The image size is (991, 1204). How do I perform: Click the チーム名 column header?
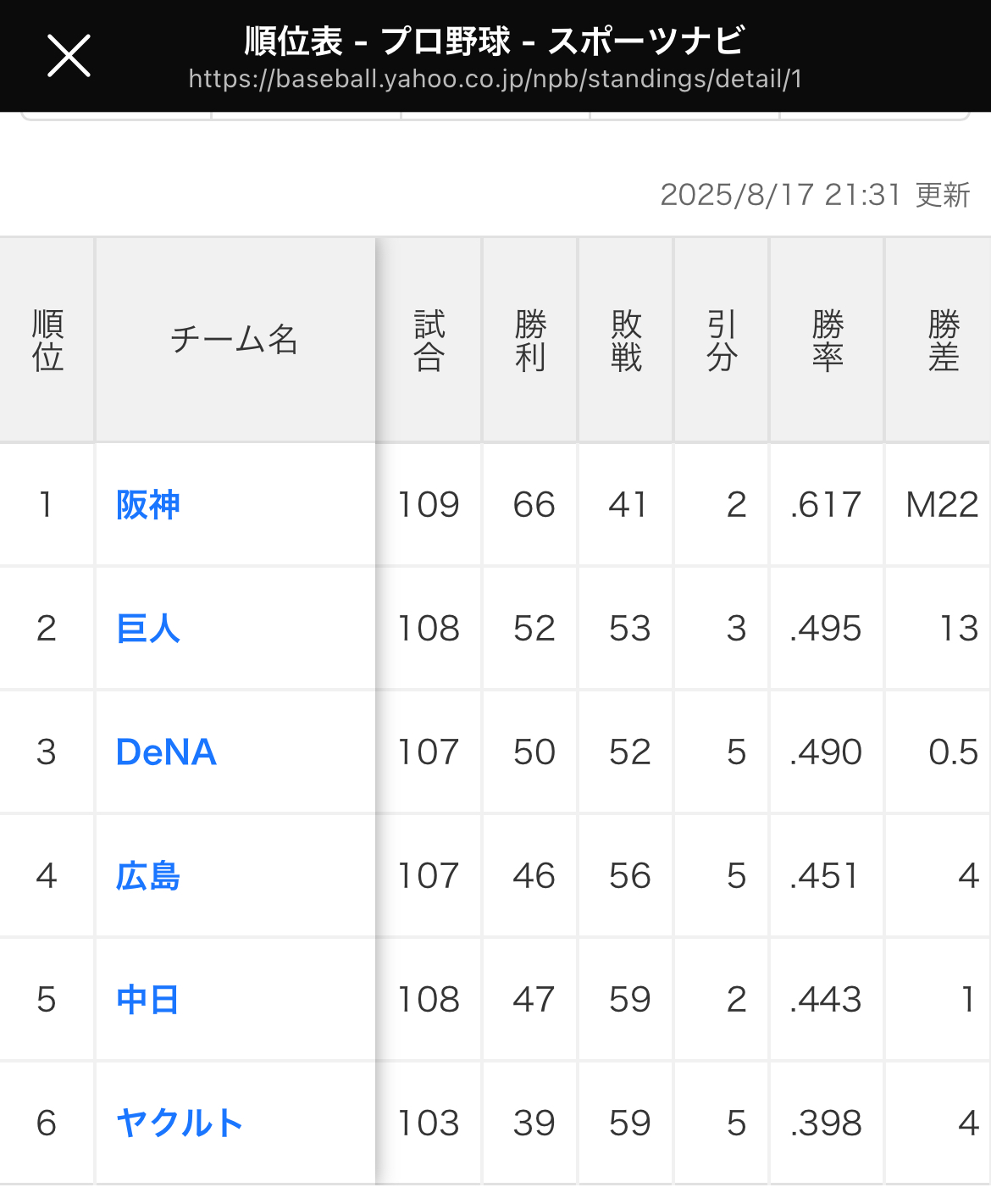[235, 341]
